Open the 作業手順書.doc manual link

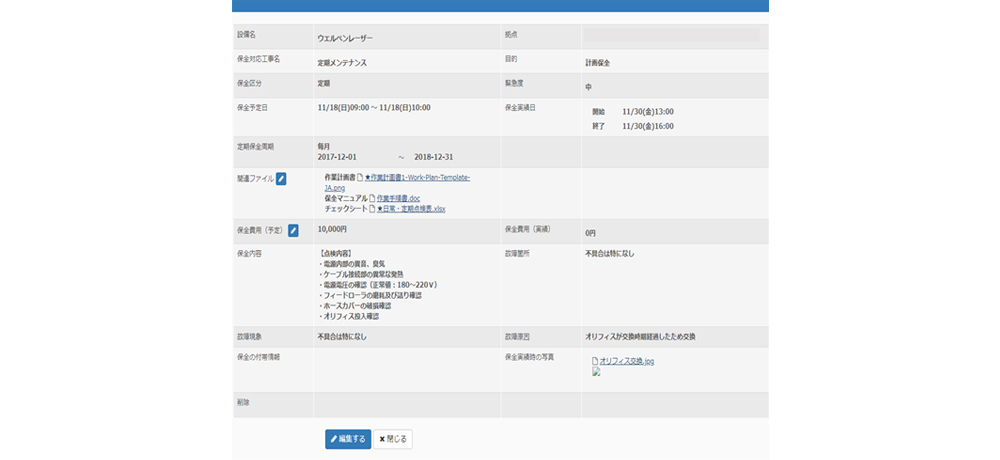[x=399, y=198]
